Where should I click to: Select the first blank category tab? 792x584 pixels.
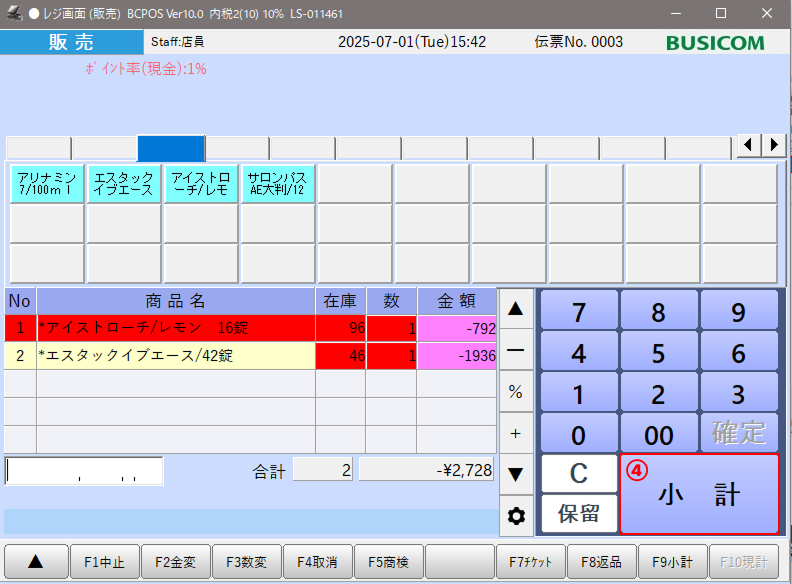point(38,148)
